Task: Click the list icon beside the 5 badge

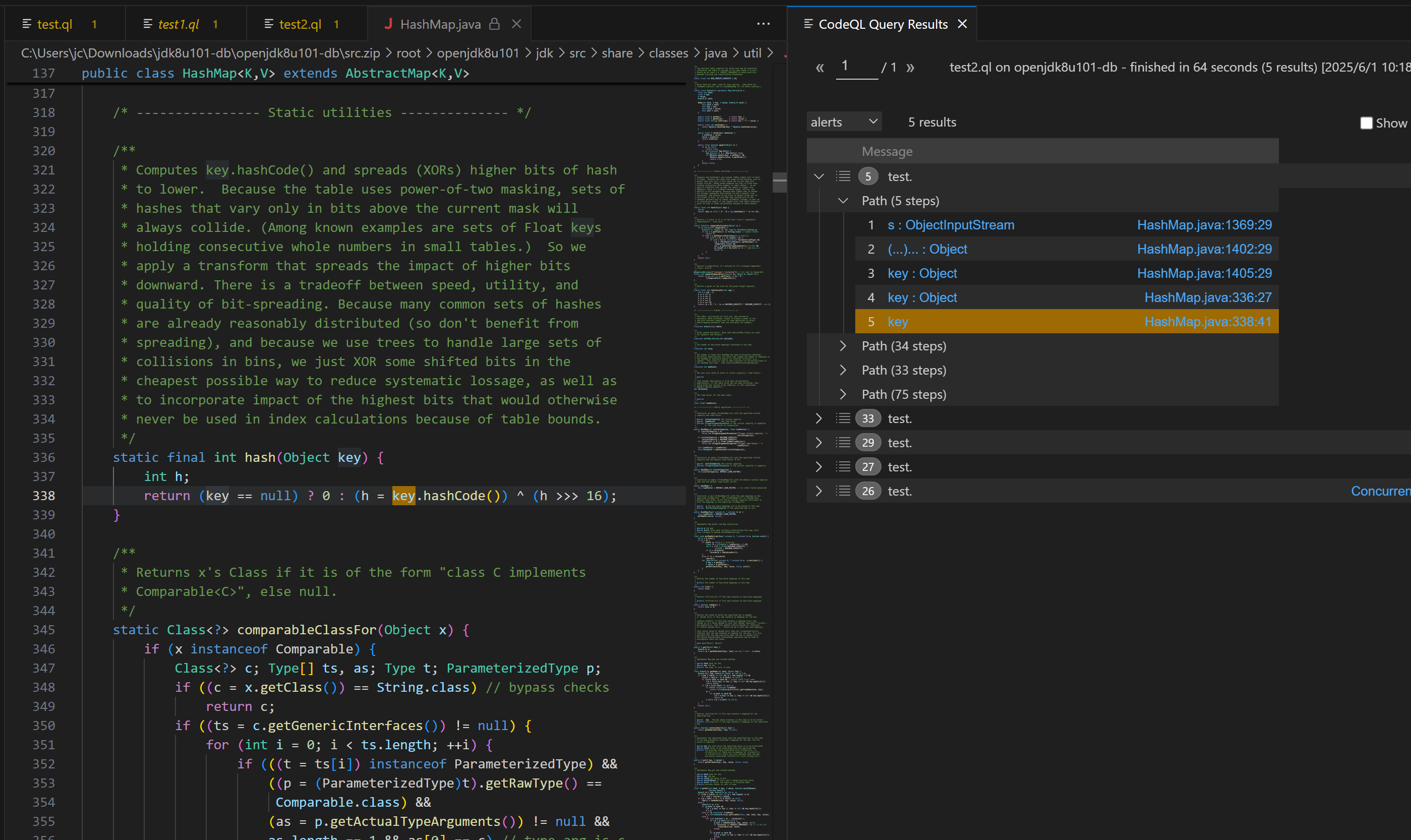Action: coord(843,176)
